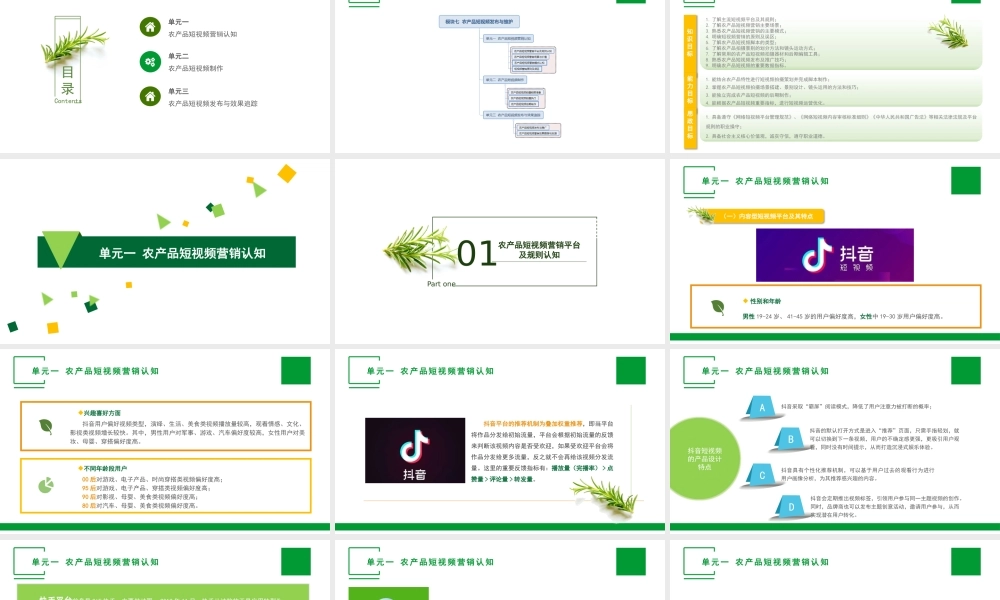Select the hexagon badge labeled A
This screenshot has height=600, width=1000.
[x=762, y=408]
